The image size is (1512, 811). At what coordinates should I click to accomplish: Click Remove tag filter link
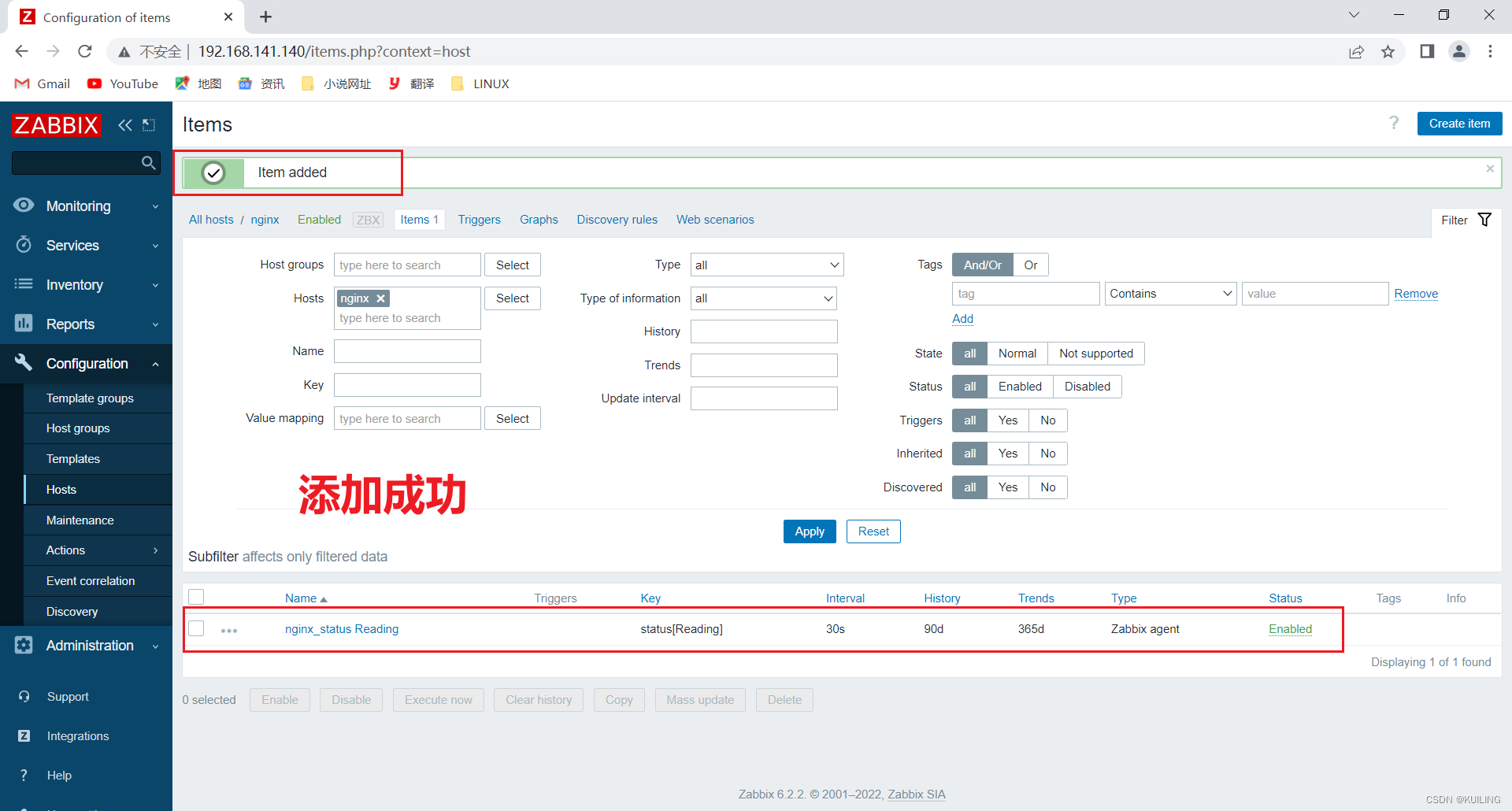click(1416, 294)
